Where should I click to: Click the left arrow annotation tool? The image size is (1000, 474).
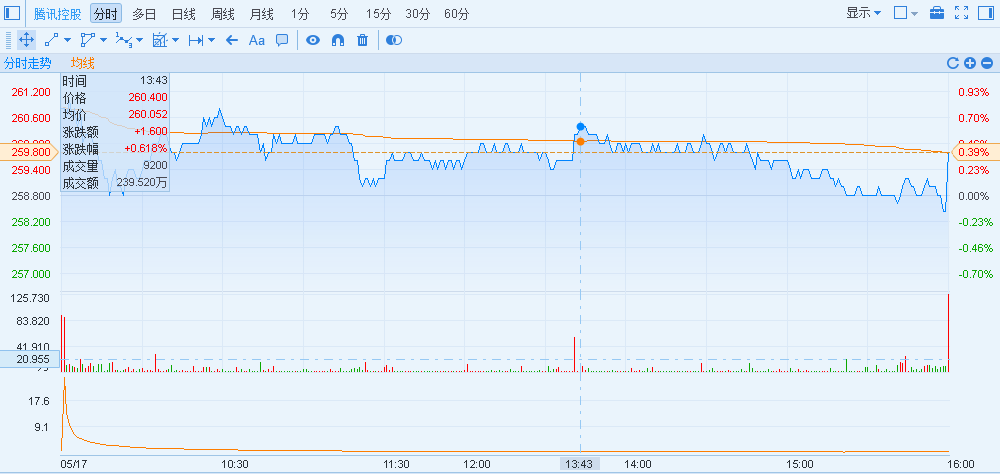point(232,40)
